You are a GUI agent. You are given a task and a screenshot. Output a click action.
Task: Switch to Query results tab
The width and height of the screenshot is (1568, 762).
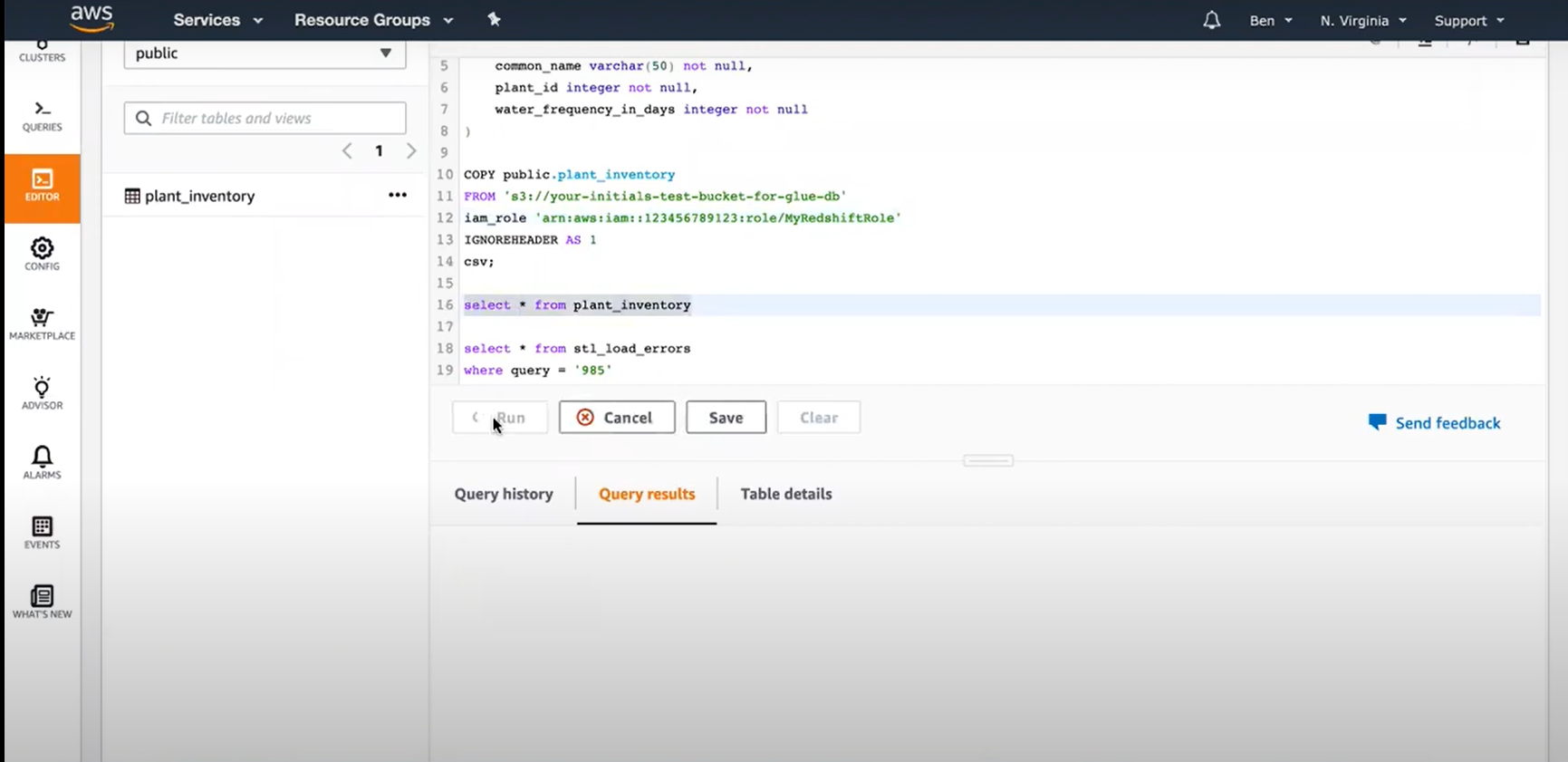click(x=647, y=494)
